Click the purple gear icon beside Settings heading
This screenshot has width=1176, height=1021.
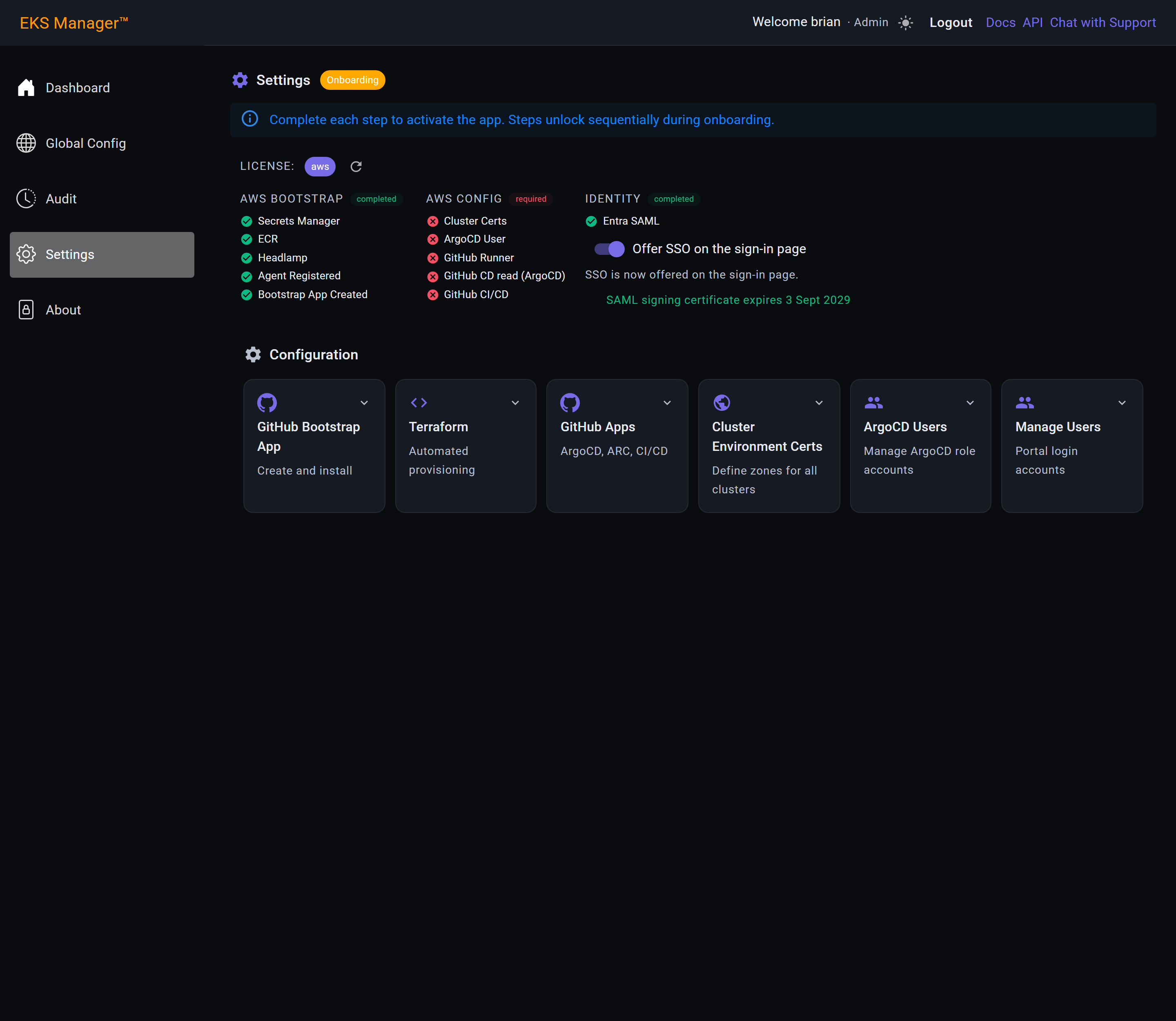point(240,80)
